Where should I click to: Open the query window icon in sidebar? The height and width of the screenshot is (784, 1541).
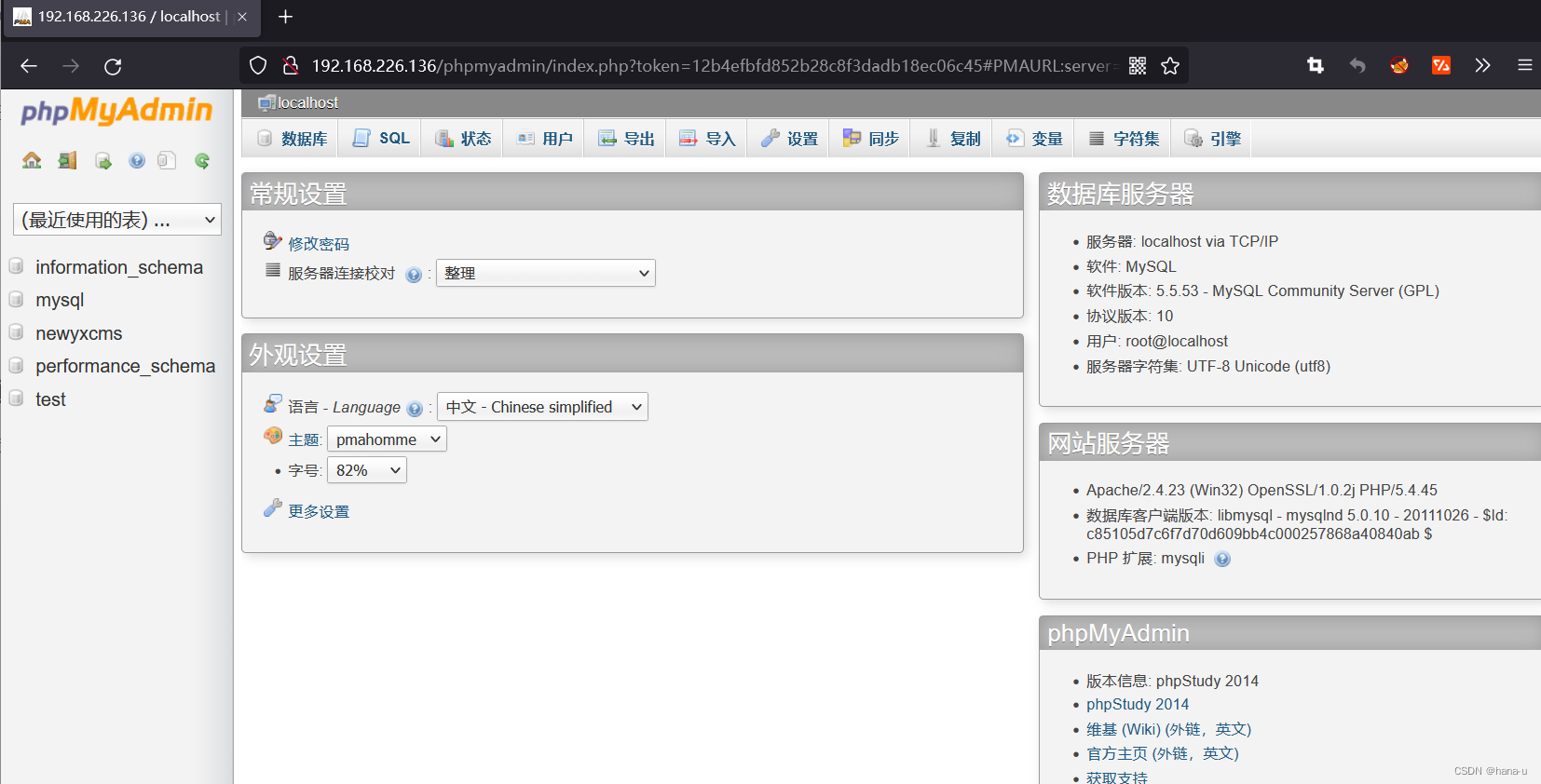pos(102,161)
